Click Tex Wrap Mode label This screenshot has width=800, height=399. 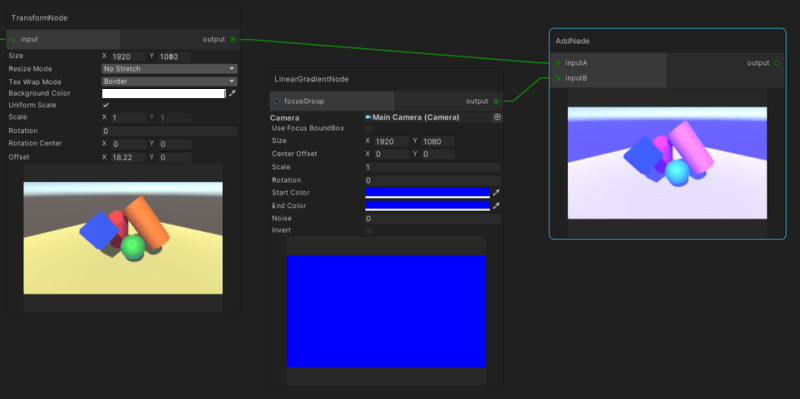tap(35, 82)
